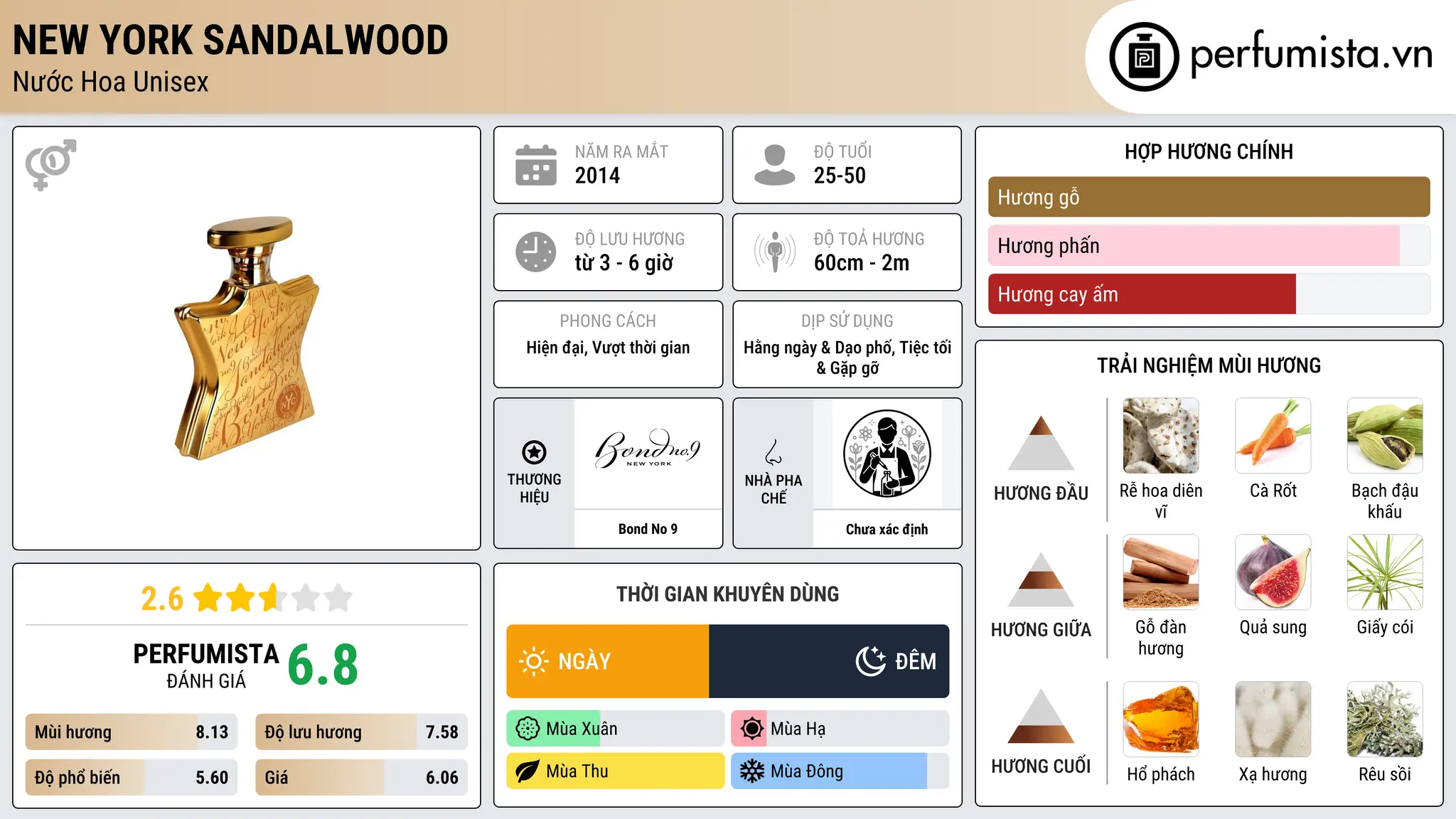The width and height of the screenshot is (1456, 819).
Task: Click the NEW YORK SANDALWOOD title
Action: point(230,40)
